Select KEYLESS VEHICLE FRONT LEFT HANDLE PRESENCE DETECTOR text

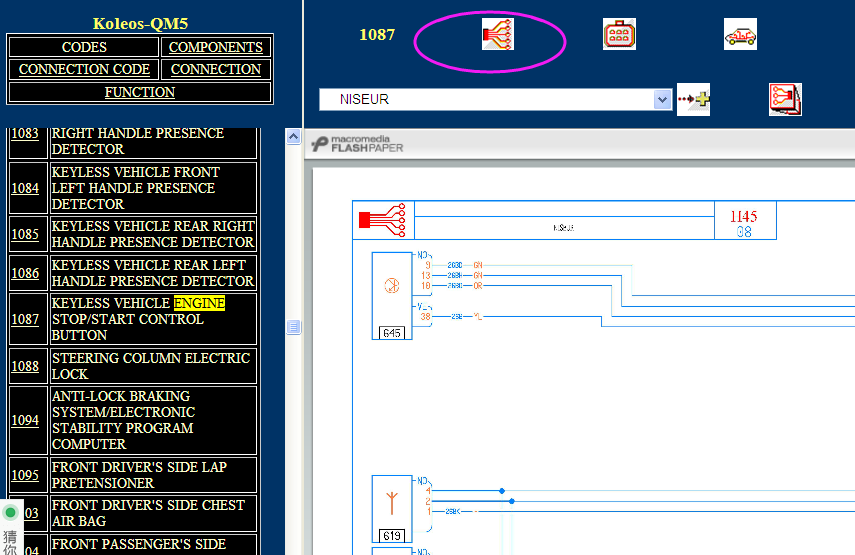(135, 188)
